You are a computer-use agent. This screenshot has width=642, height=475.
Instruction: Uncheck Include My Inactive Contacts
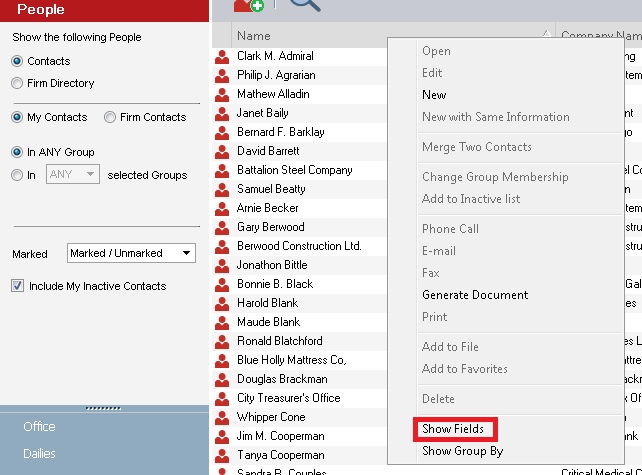pos(18,287)
